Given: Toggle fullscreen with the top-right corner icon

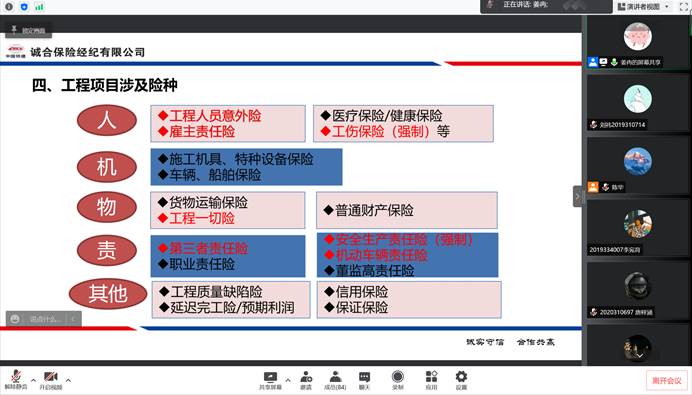Looking at the screenshot, I should tap(684, 7).
